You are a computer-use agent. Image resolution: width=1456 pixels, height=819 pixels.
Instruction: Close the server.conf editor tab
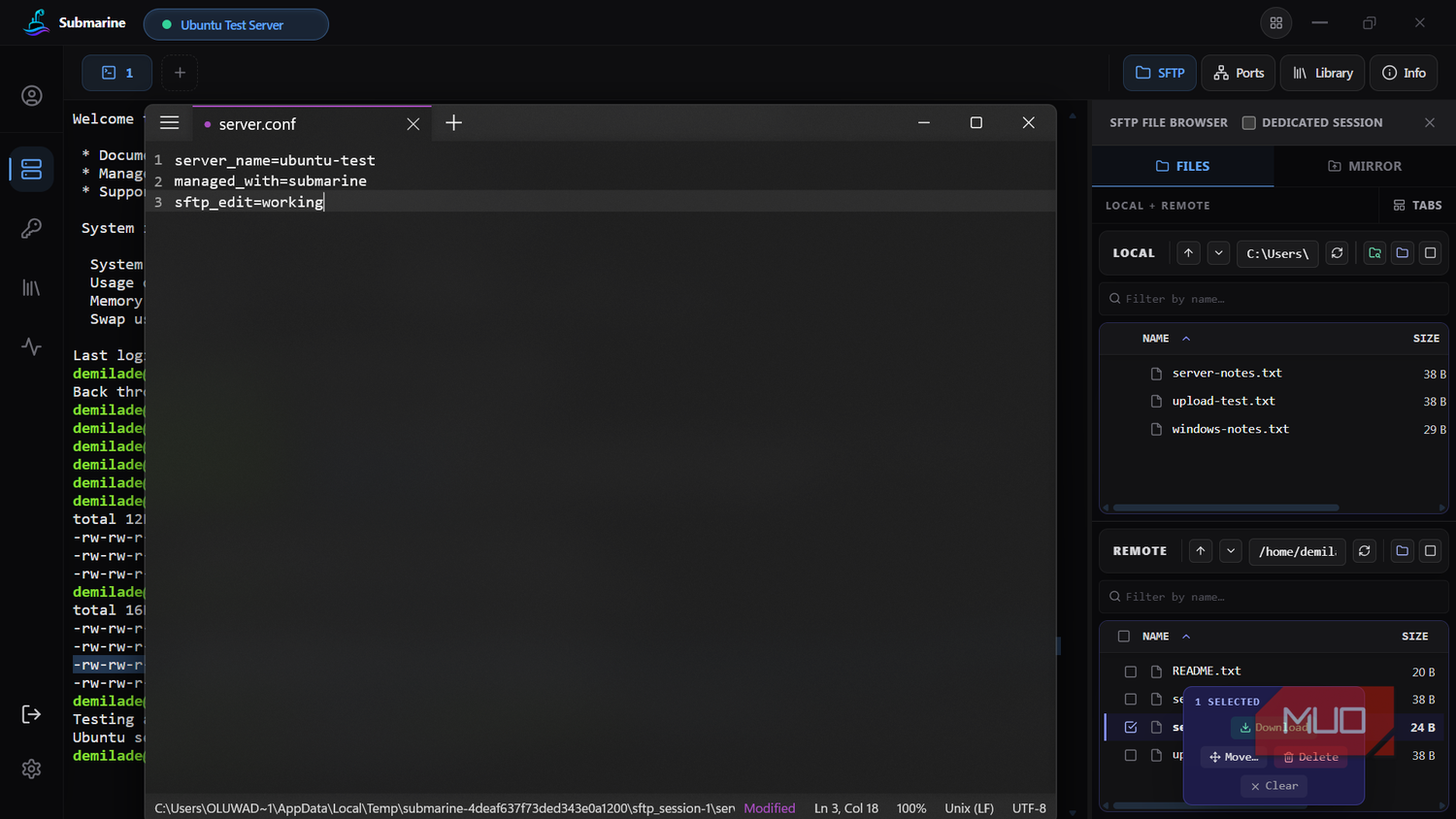pyautogui.click(x=413, y=124)
